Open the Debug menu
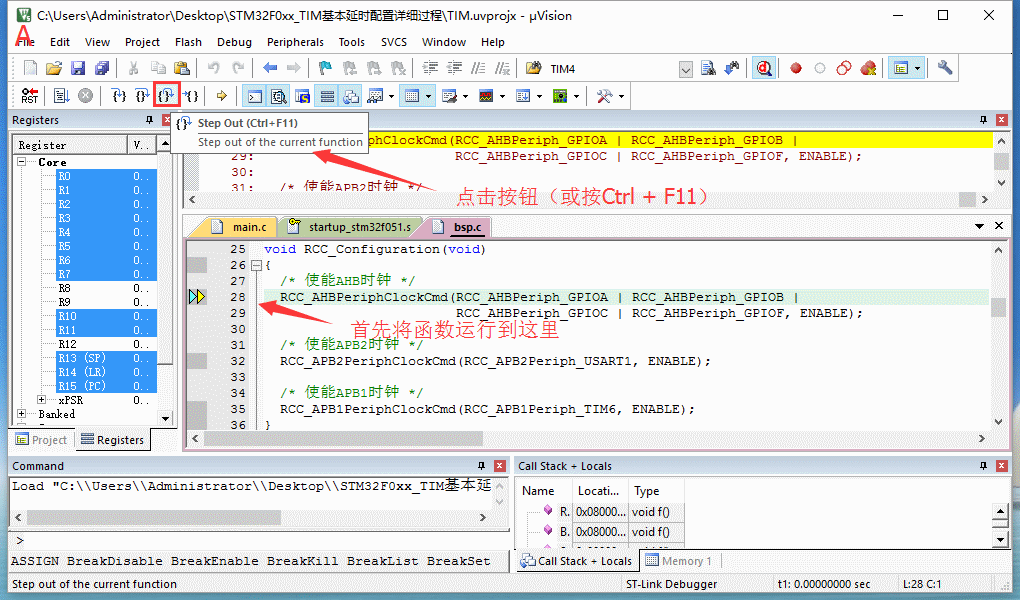The width and height of the screenshot is (1020, 600). [x=234, y=42]
